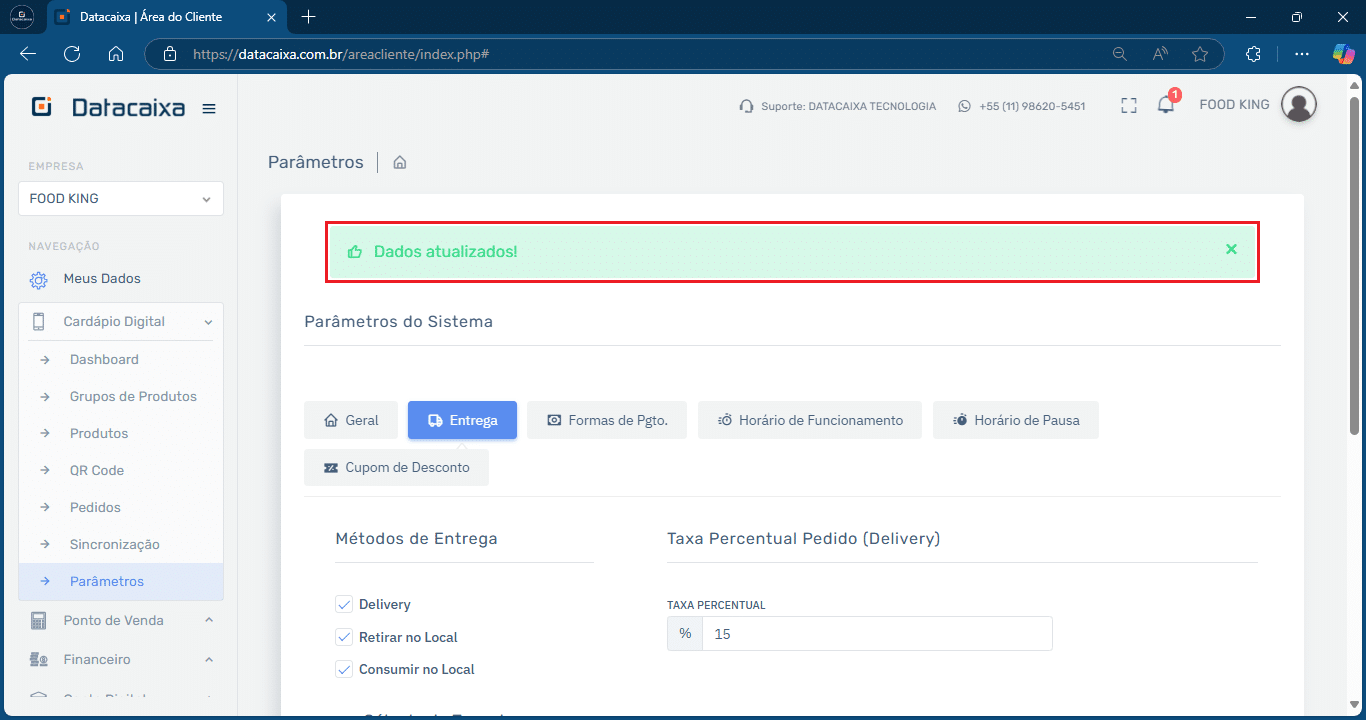Viewport: 1366px width, 720px height.
Task: Go to Pedidos in the sidebar
Action: (x=95, y=507)
